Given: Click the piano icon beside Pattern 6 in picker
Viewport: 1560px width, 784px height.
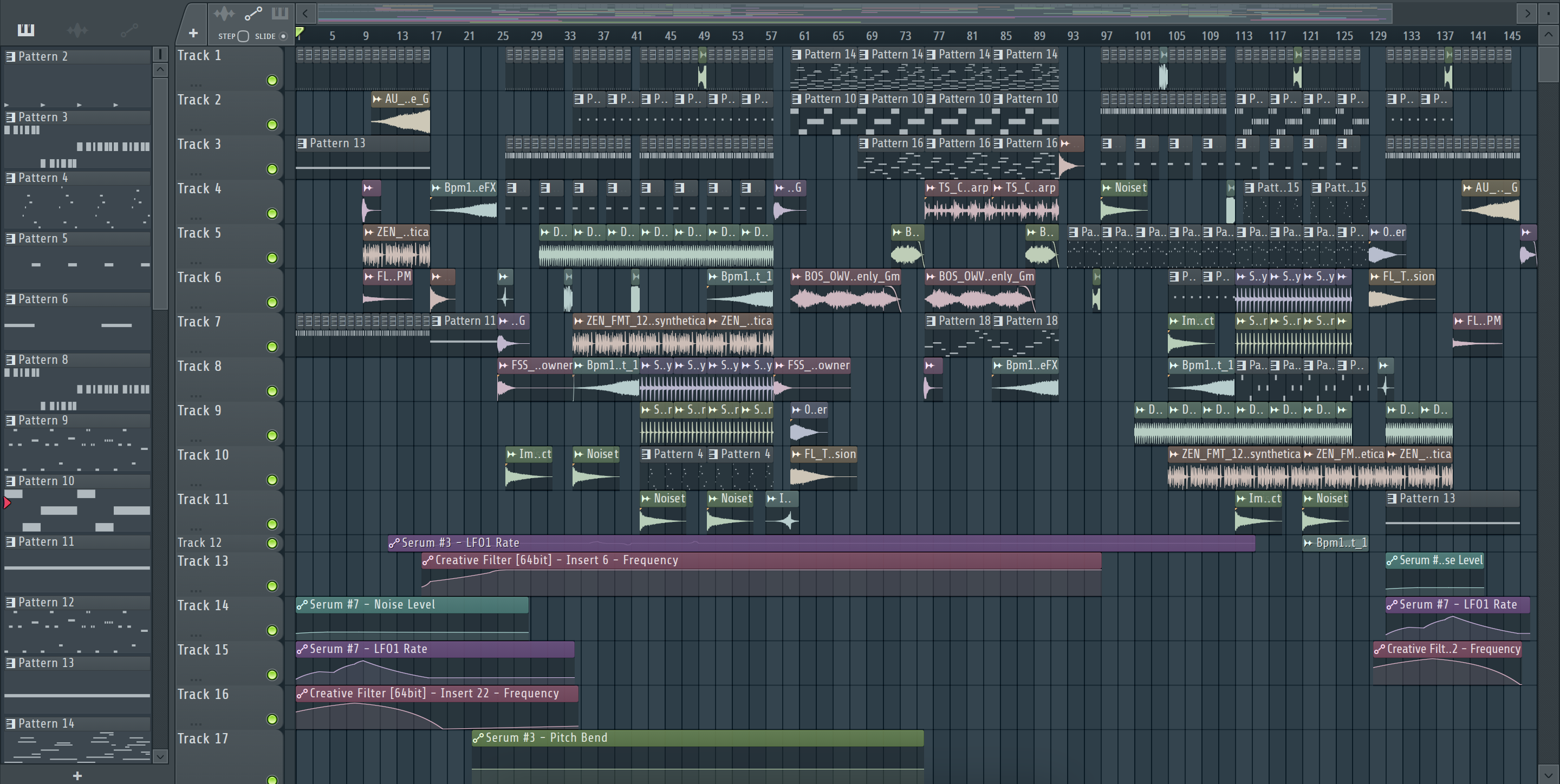Looking at the screenshot, I should [10, 299].
